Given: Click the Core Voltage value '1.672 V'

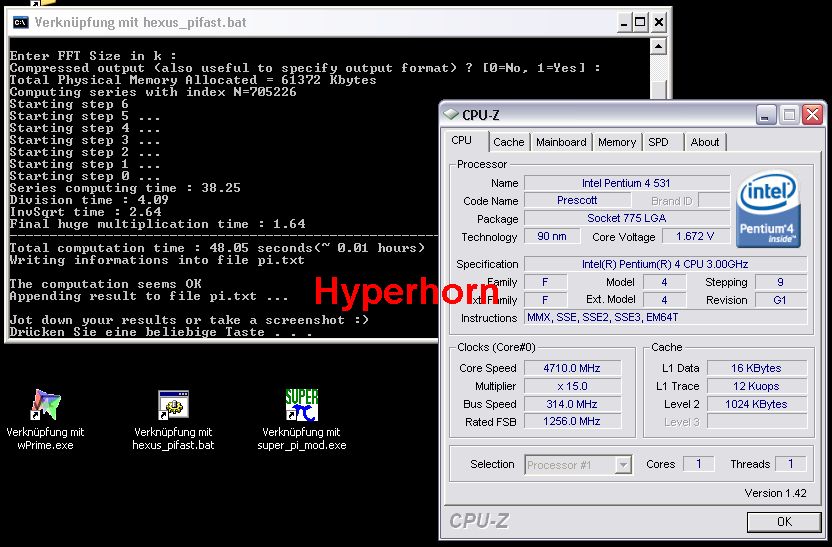Looking at the screenshot, I should 696,236.
